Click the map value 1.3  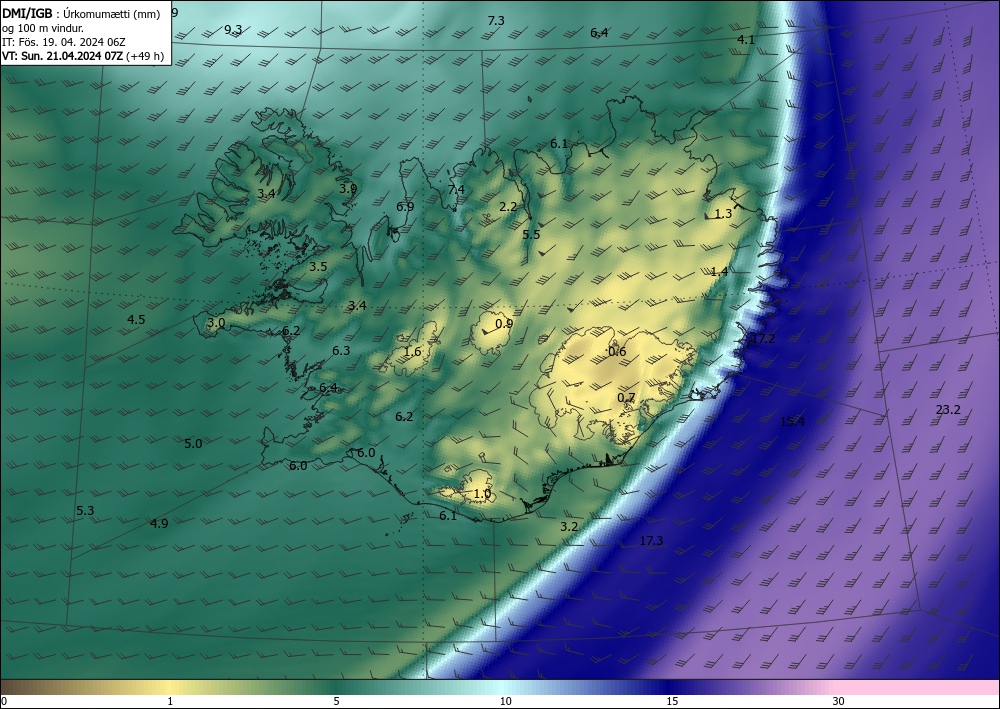tap(723, 214)
